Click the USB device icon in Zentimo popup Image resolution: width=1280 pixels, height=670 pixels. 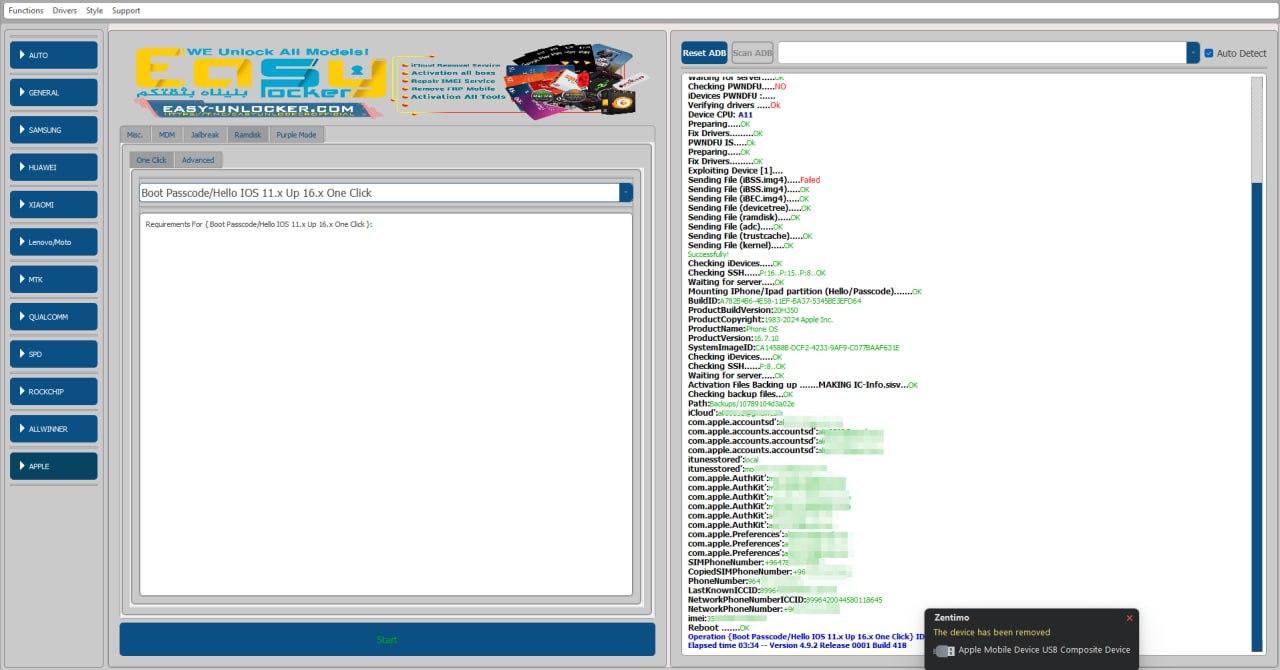click(x=944, y=650)
